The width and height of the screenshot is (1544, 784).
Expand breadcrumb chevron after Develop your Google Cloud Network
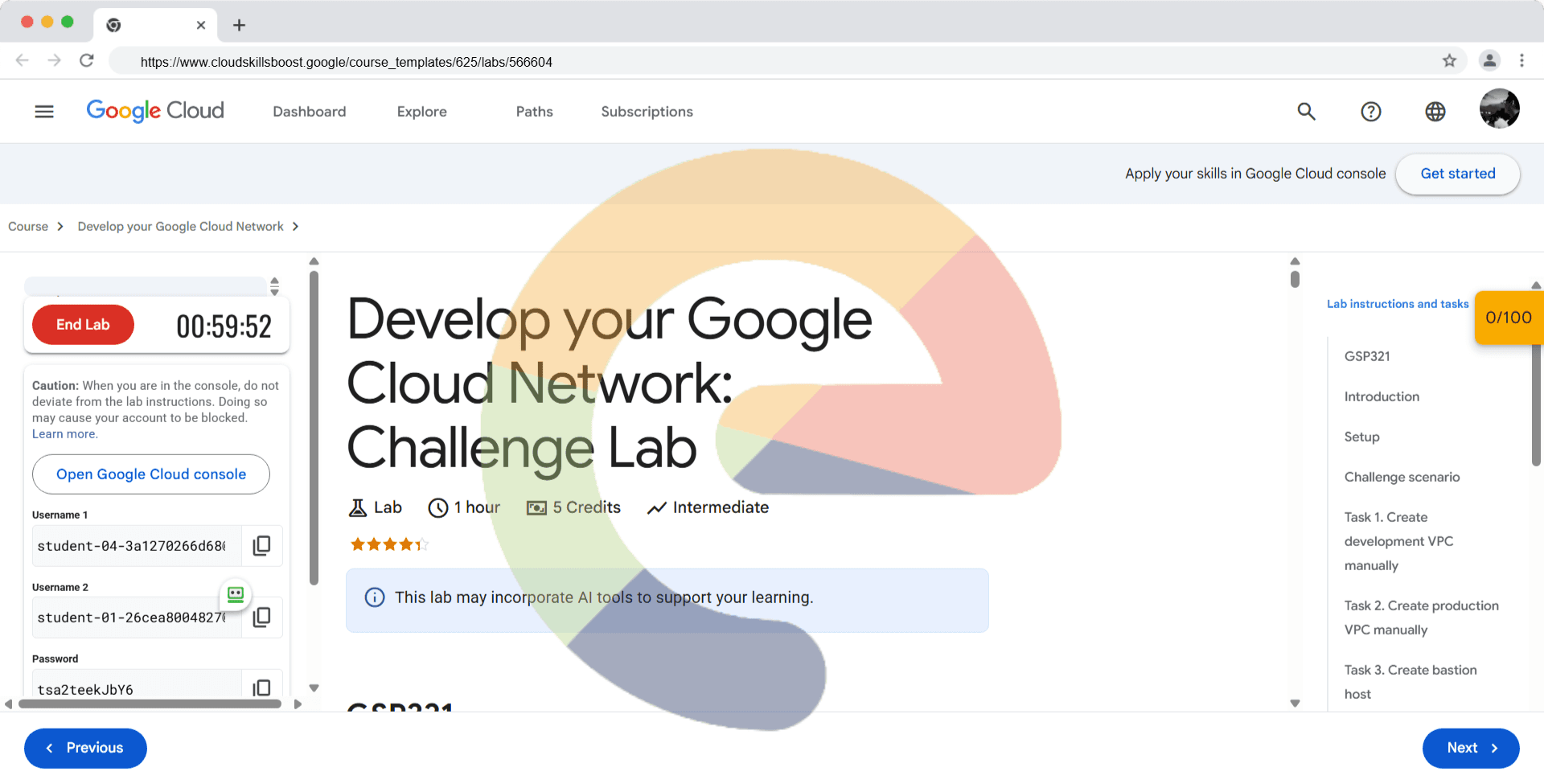tap(296, 227)
